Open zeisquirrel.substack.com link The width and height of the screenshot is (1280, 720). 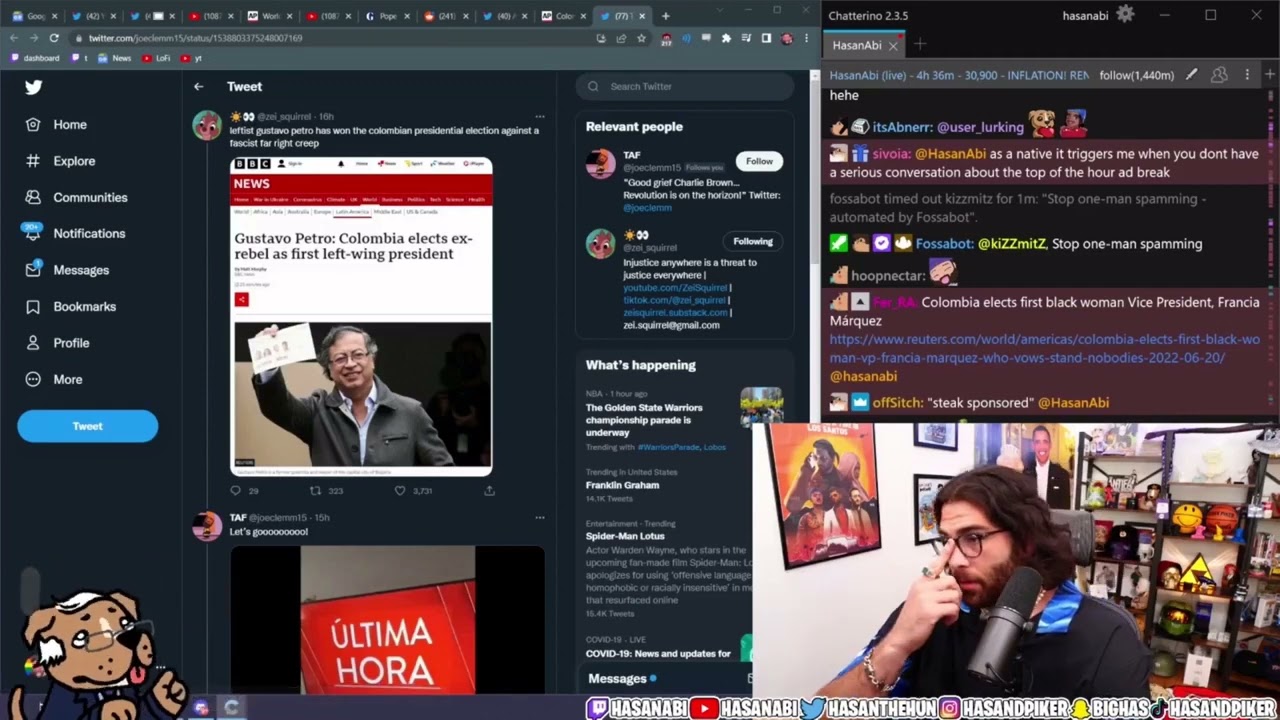pyautogui.click(x=675, y=312)
